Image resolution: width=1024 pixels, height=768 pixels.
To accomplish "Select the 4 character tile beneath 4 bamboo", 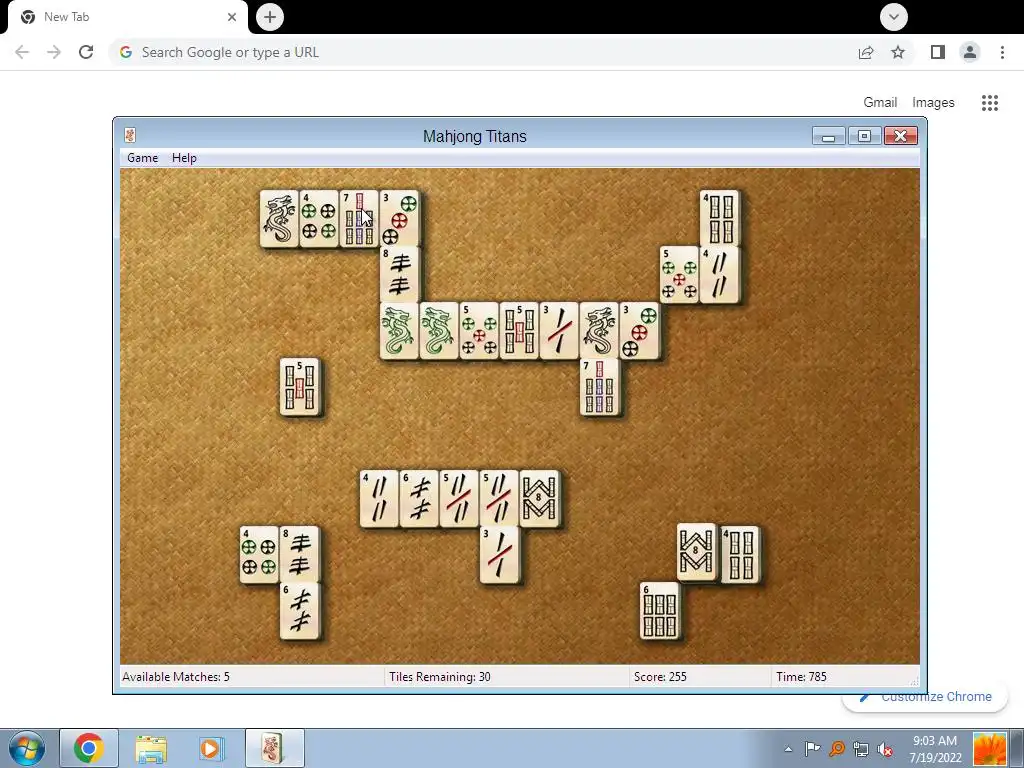I will (719, 274).
